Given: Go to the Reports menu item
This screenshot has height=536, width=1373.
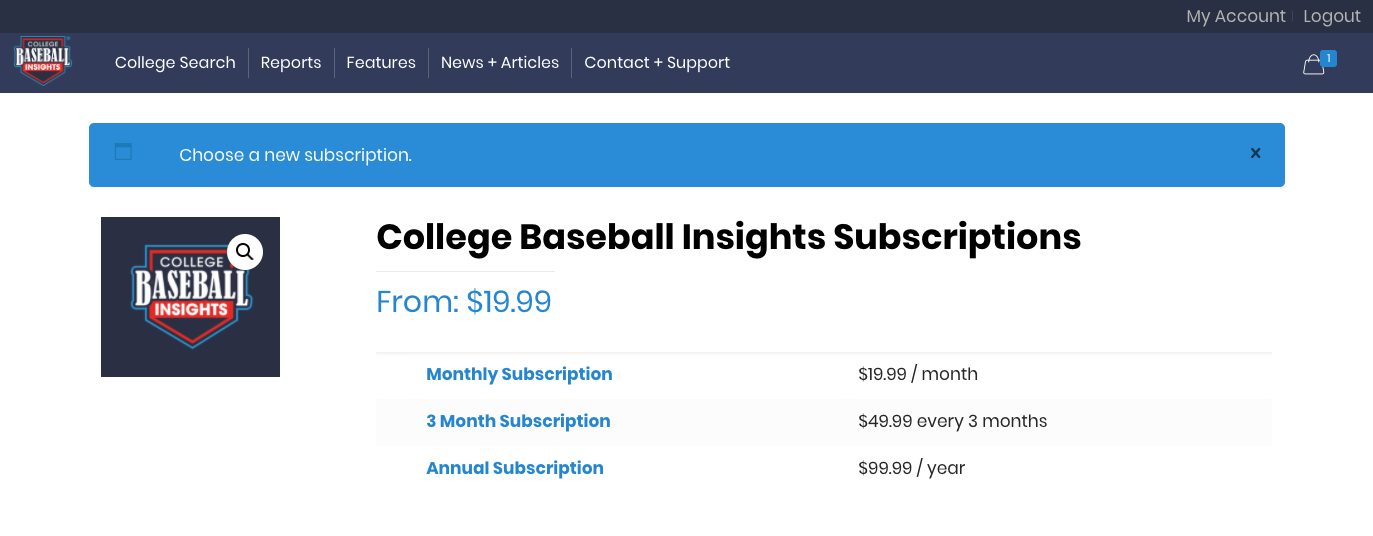Looking at the screenshot, I should coord(291,63).
